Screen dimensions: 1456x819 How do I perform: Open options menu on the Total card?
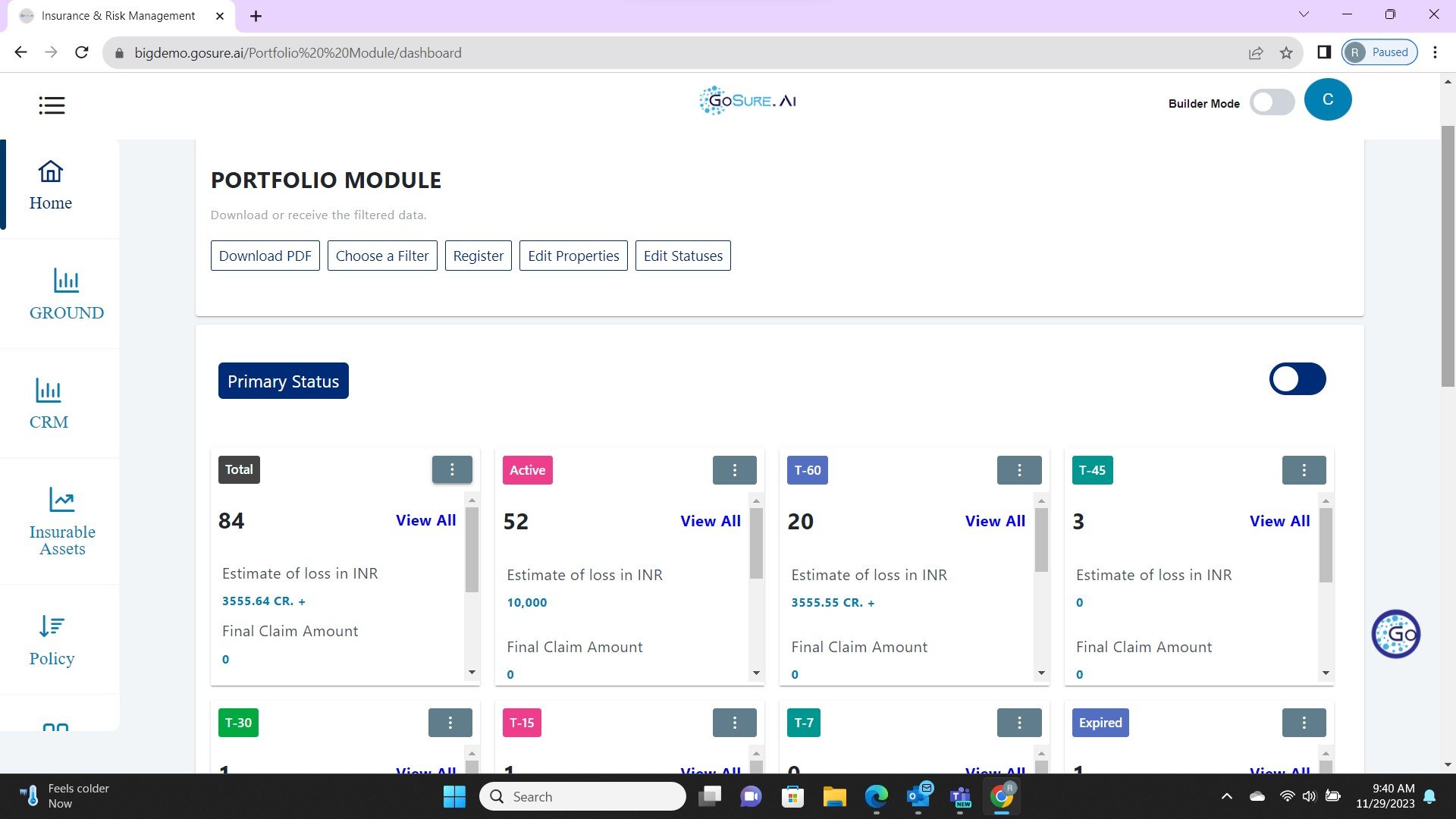point(452,469)
